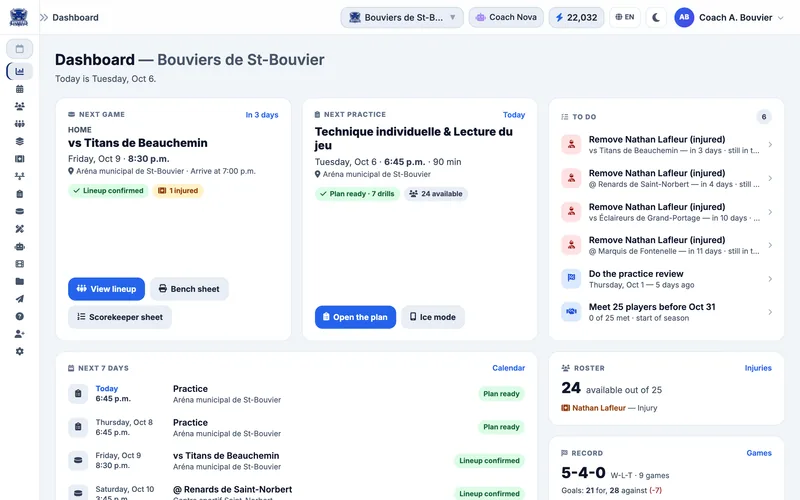Screen dimensions: 800x500
Task: Open Coach Nova assistant
Action: coord(506,17)
